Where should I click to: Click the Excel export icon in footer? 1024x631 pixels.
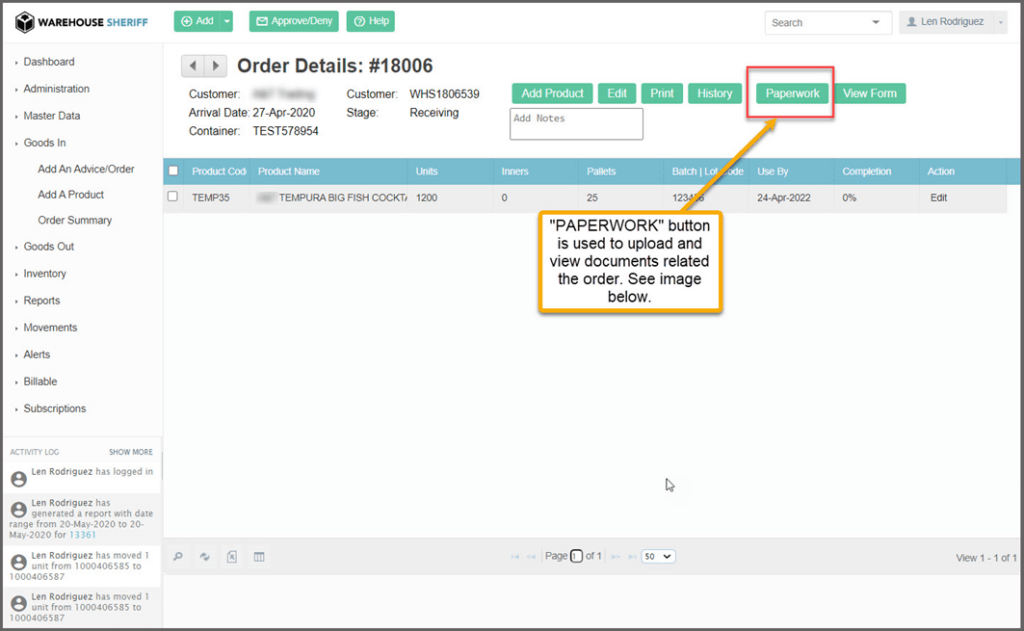pyautogui.click(x=232, y=557)
